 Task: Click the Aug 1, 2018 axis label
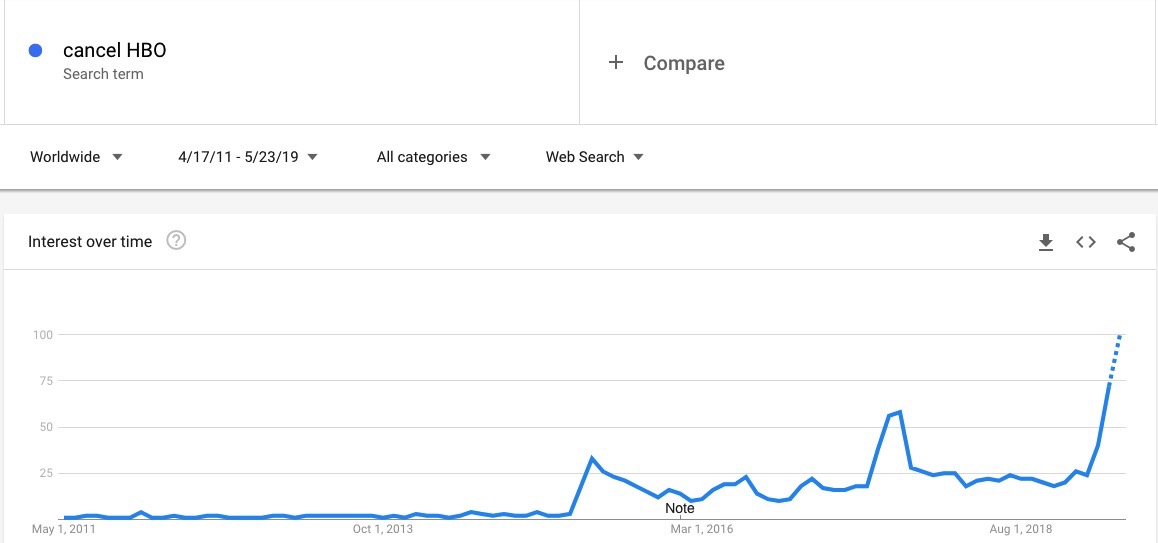(1020, 529)
